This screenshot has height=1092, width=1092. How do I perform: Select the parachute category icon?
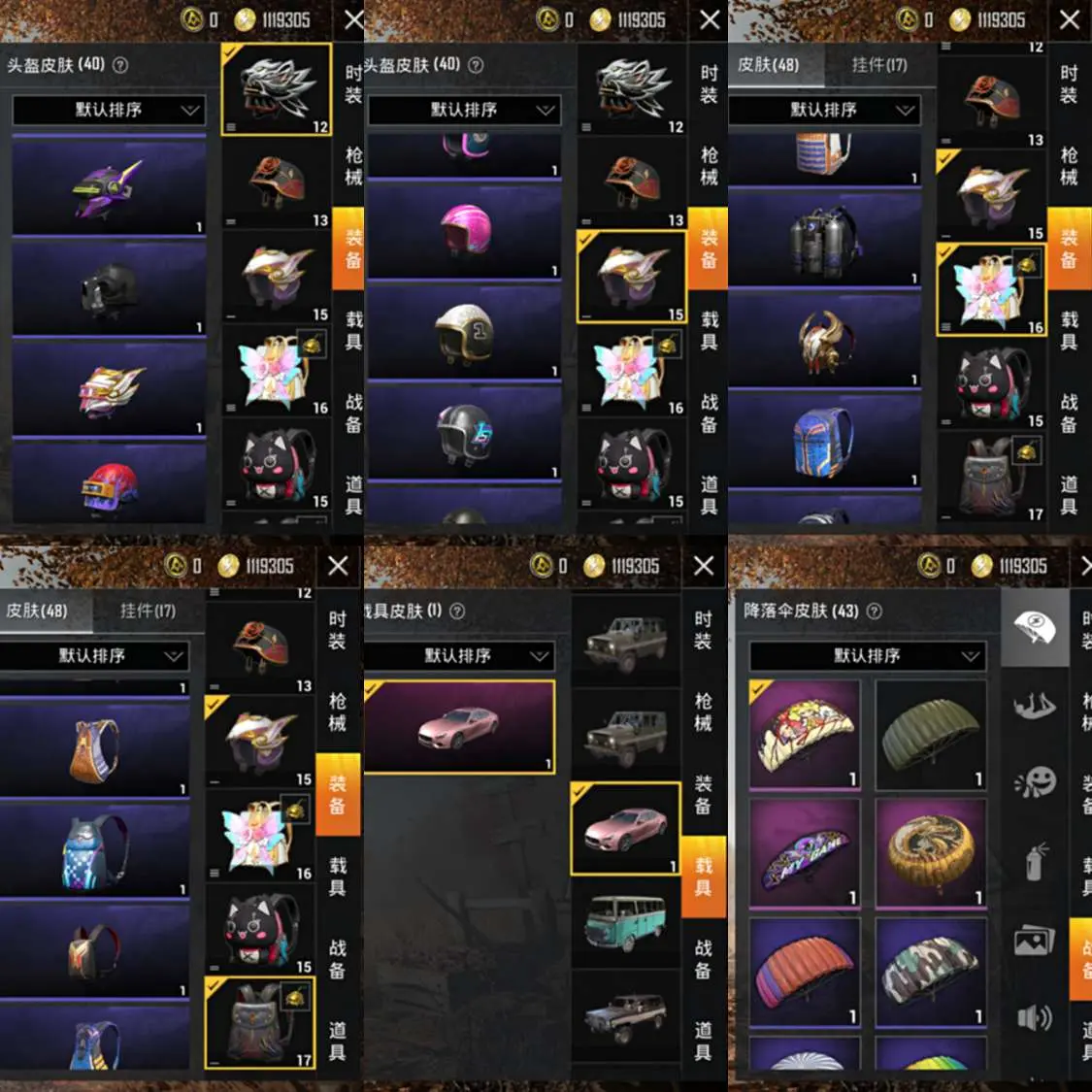(x=1034, y=627)
